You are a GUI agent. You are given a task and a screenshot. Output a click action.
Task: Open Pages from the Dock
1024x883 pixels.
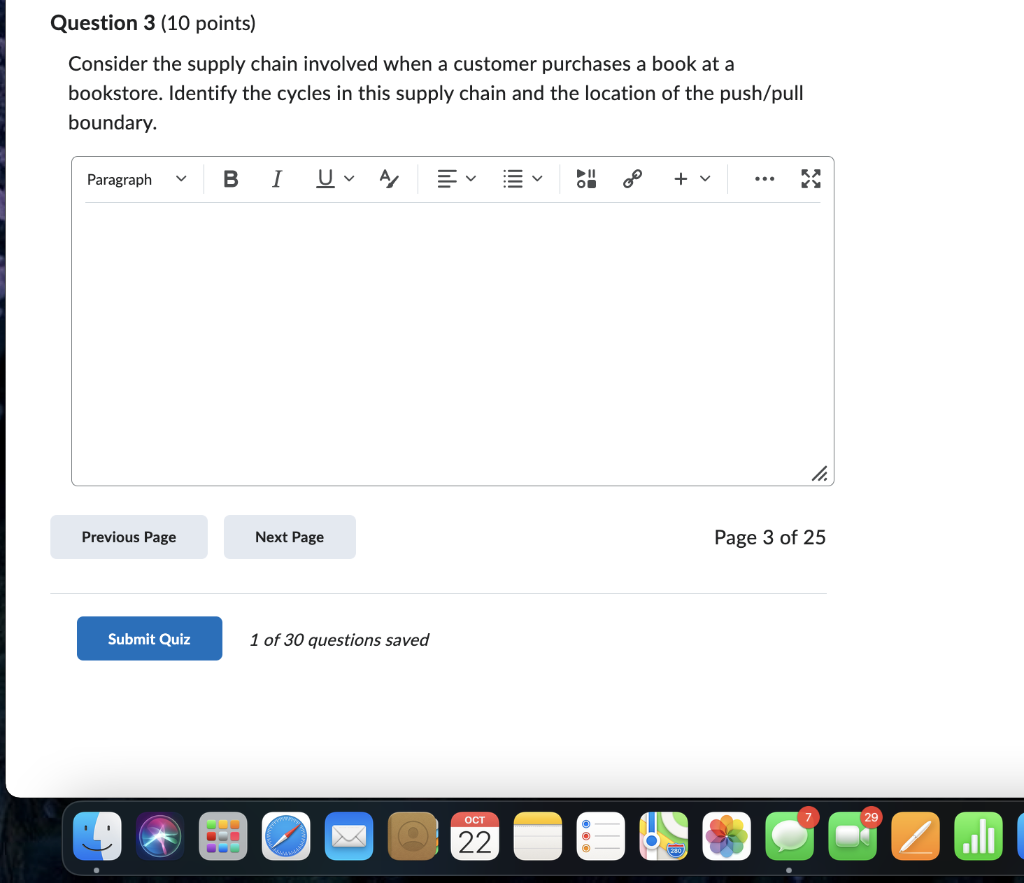916,837
